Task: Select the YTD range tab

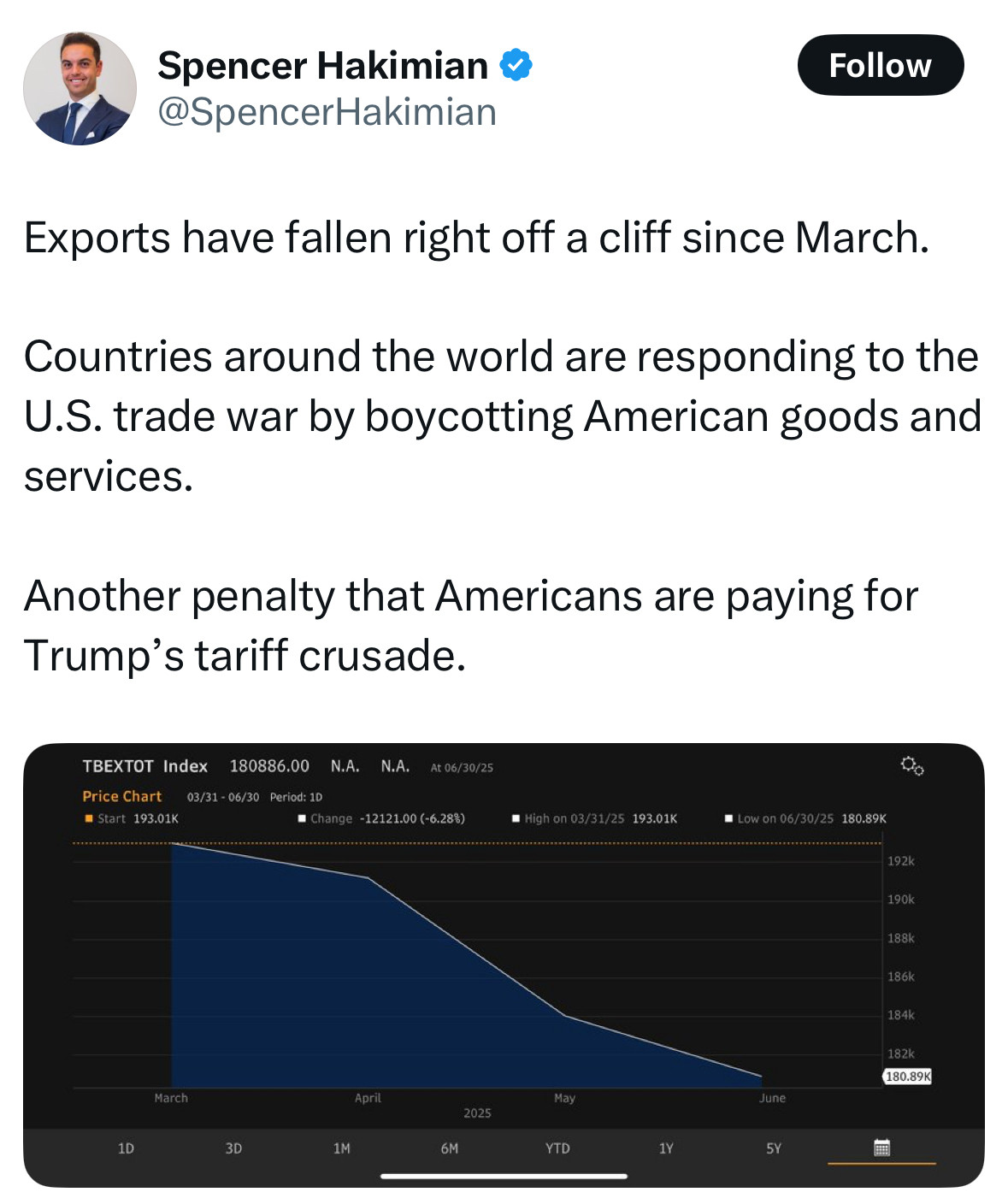Action: click(x=557, y=1148)
